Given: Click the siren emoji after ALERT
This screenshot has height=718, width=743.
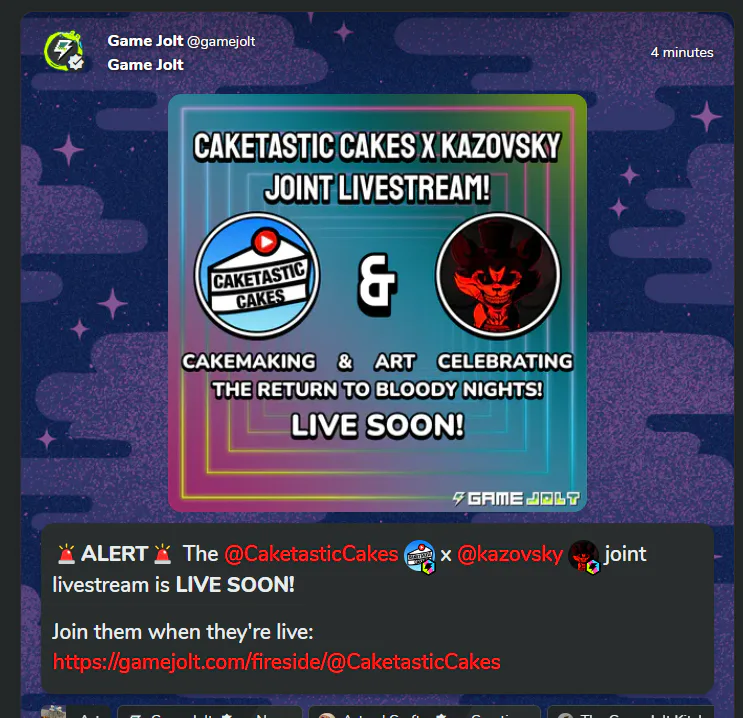Looking at the screenshot, I should (x=163, y=554).
